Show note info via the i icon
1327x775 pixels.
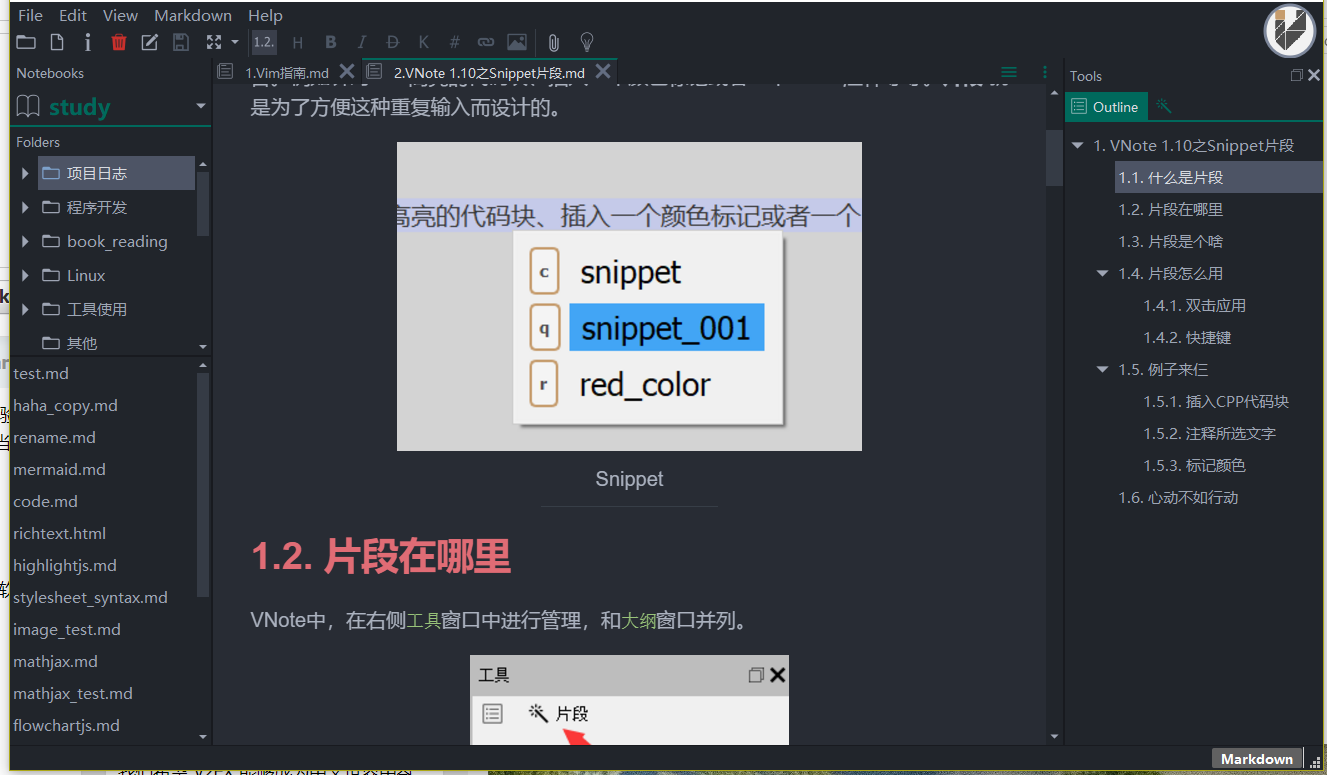tap(88, 42)
